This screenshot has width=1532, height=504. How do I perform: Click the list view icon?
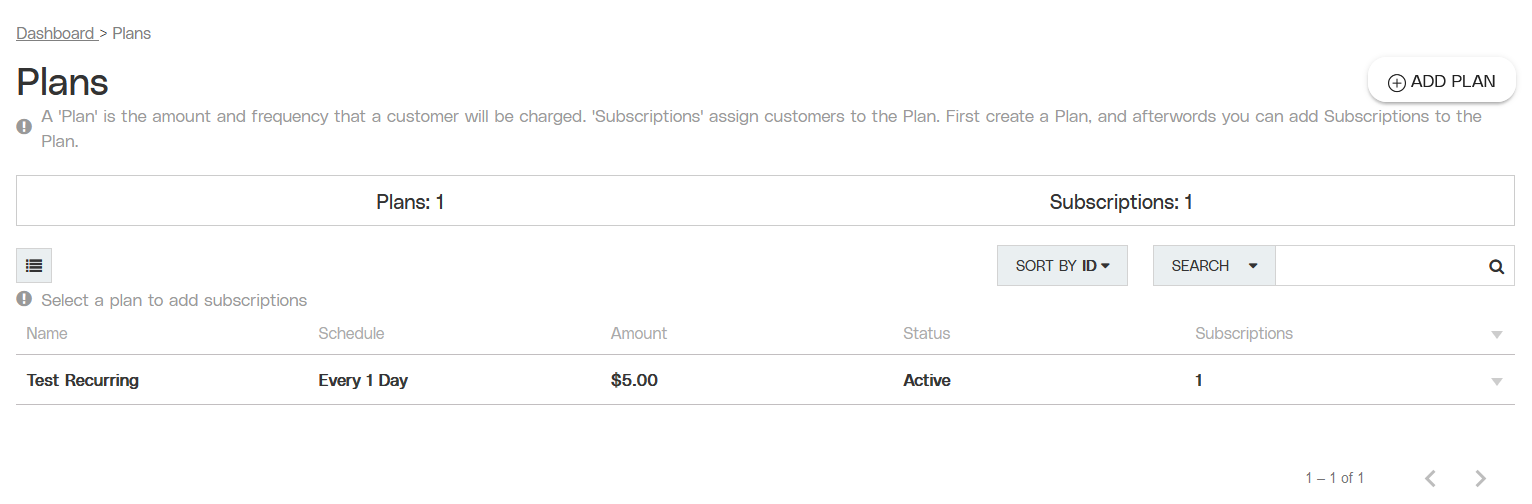coord(34,265)
